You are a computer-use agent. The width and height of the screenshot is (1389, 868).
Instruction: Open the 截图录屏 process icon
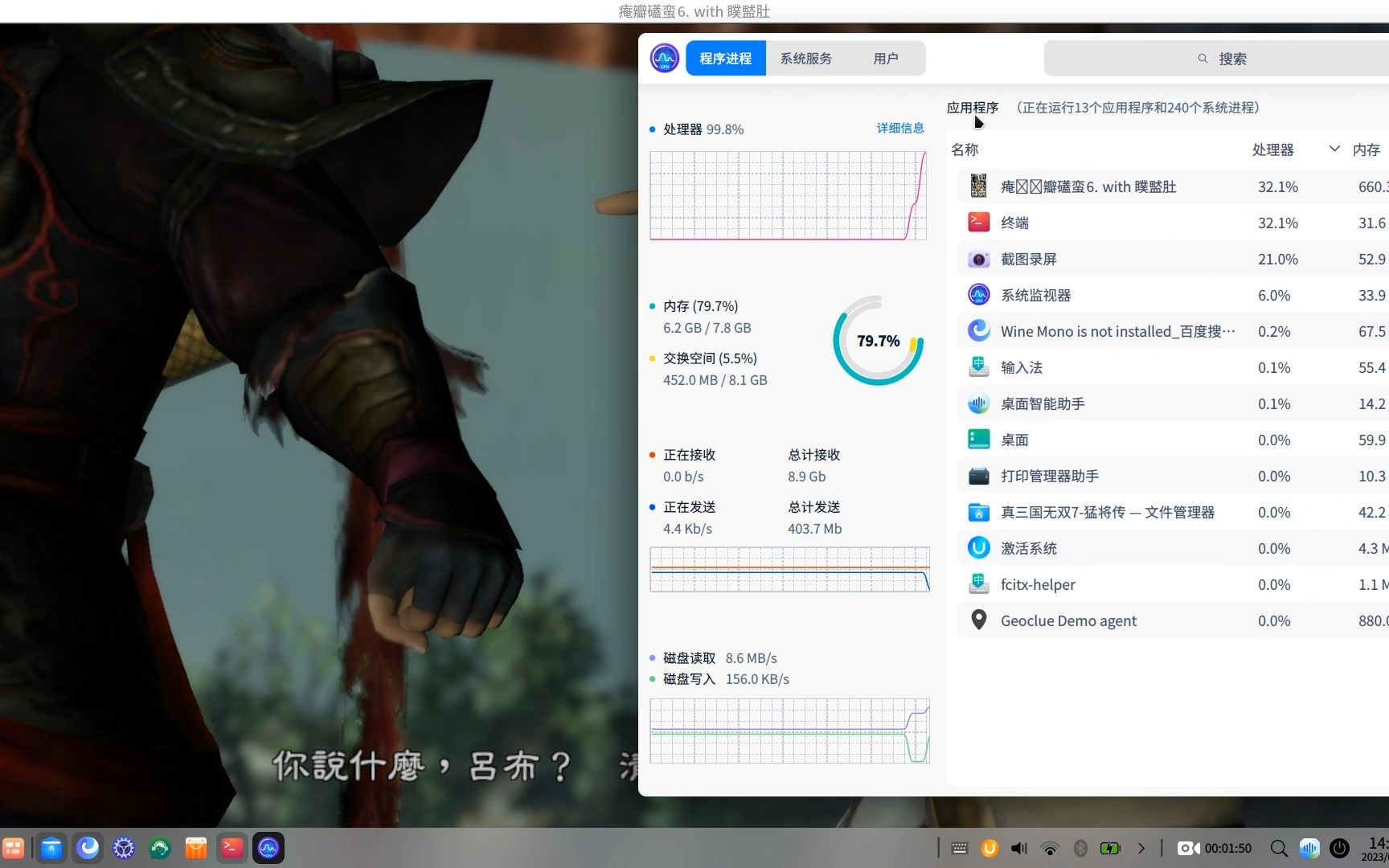tap(978, 258)
